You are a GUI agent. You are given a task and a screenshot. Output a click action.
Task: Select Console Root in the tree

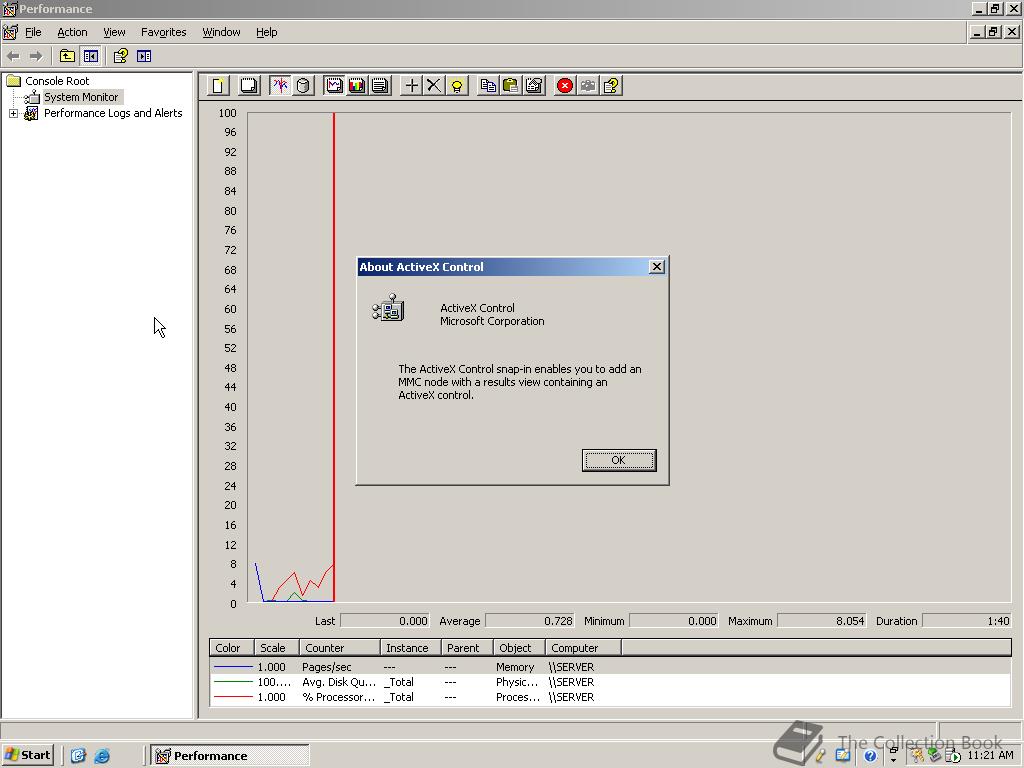pyautogui.click(x=57, y=81)
